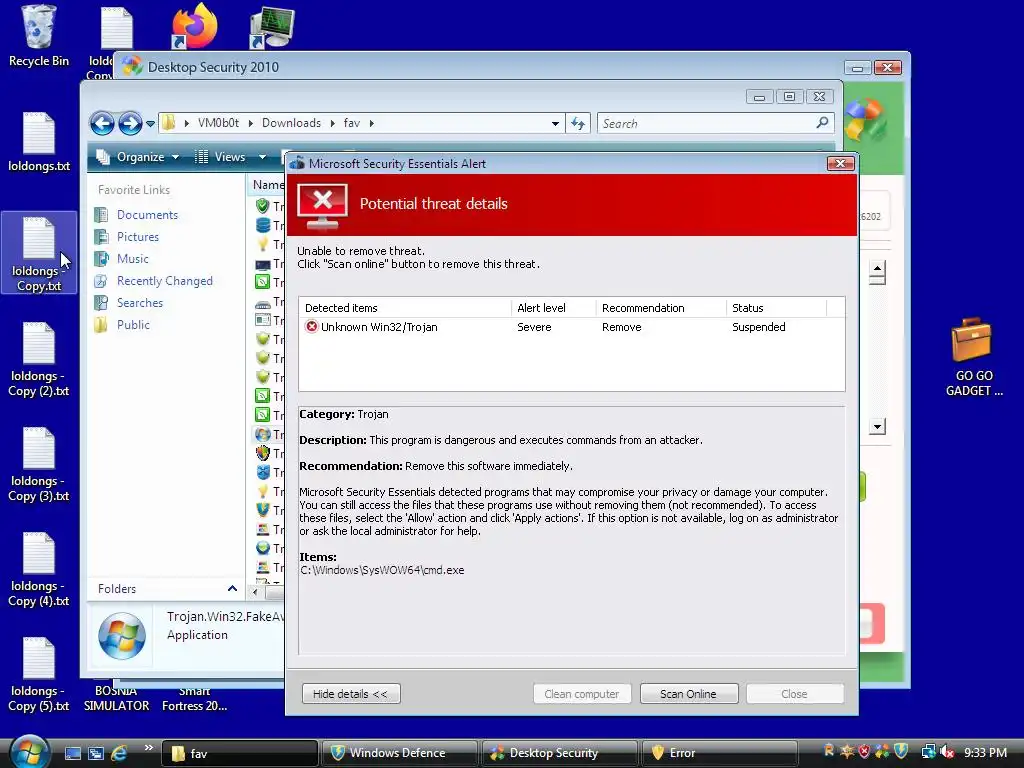Open the Recycle Bin desktop icon
This screenshot has width=1024, height=768.
point(39,36)
